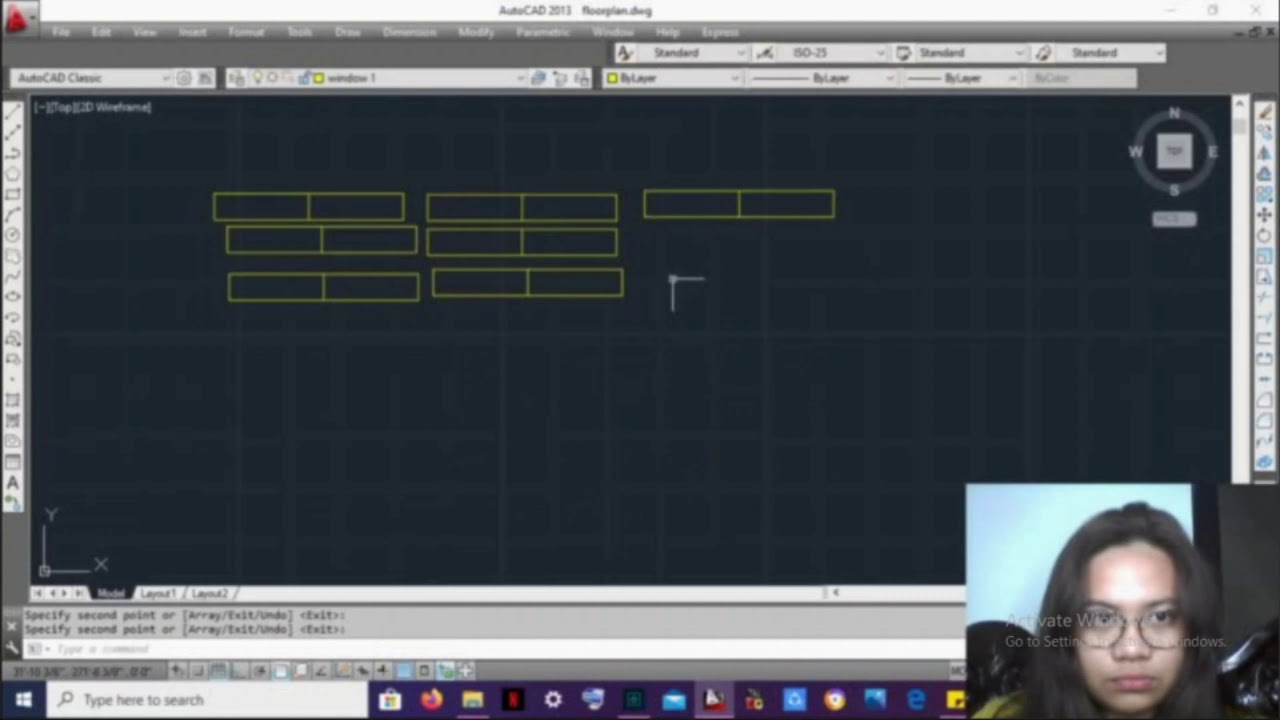Open the Dimension Style manager icon

tap(765, 53)
